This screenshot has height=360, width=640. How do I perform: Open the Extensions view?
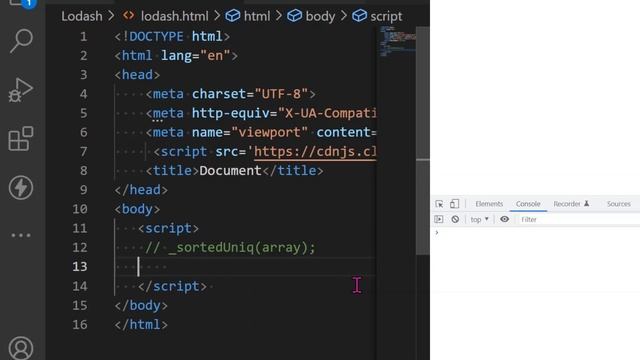[x=21, y=139]
